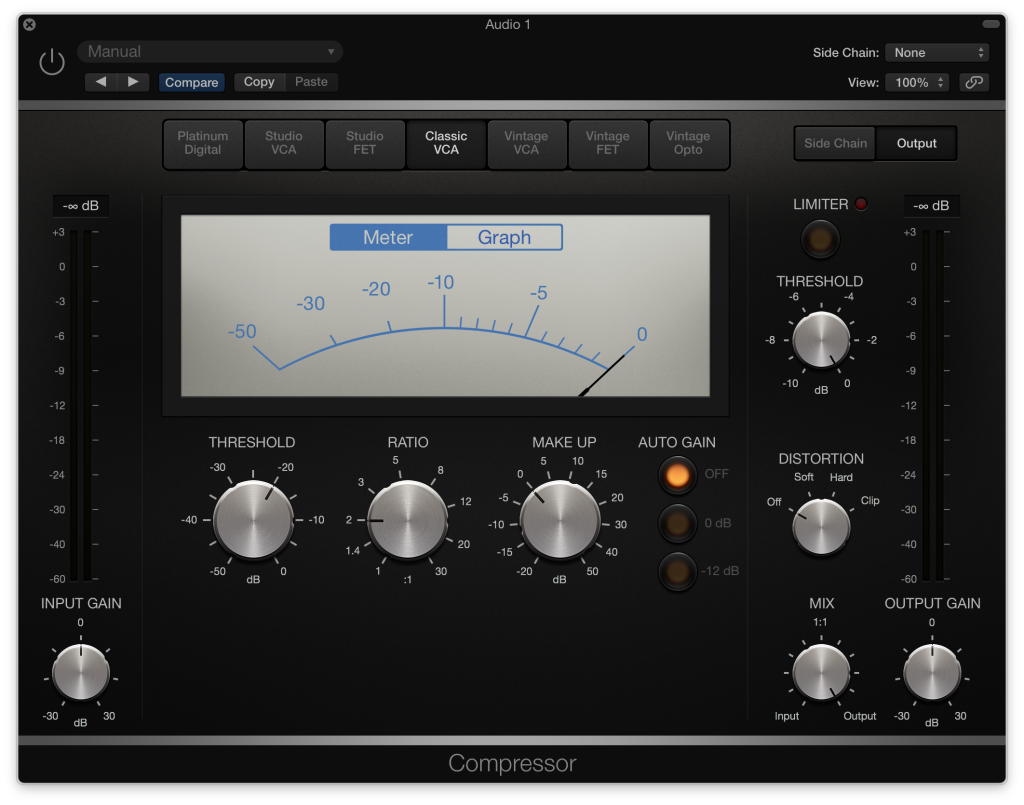The width and height of the screenshot is (1024, 805).
Task: Open the Manual preset dropdown
Action: click(x=209, y=50)
